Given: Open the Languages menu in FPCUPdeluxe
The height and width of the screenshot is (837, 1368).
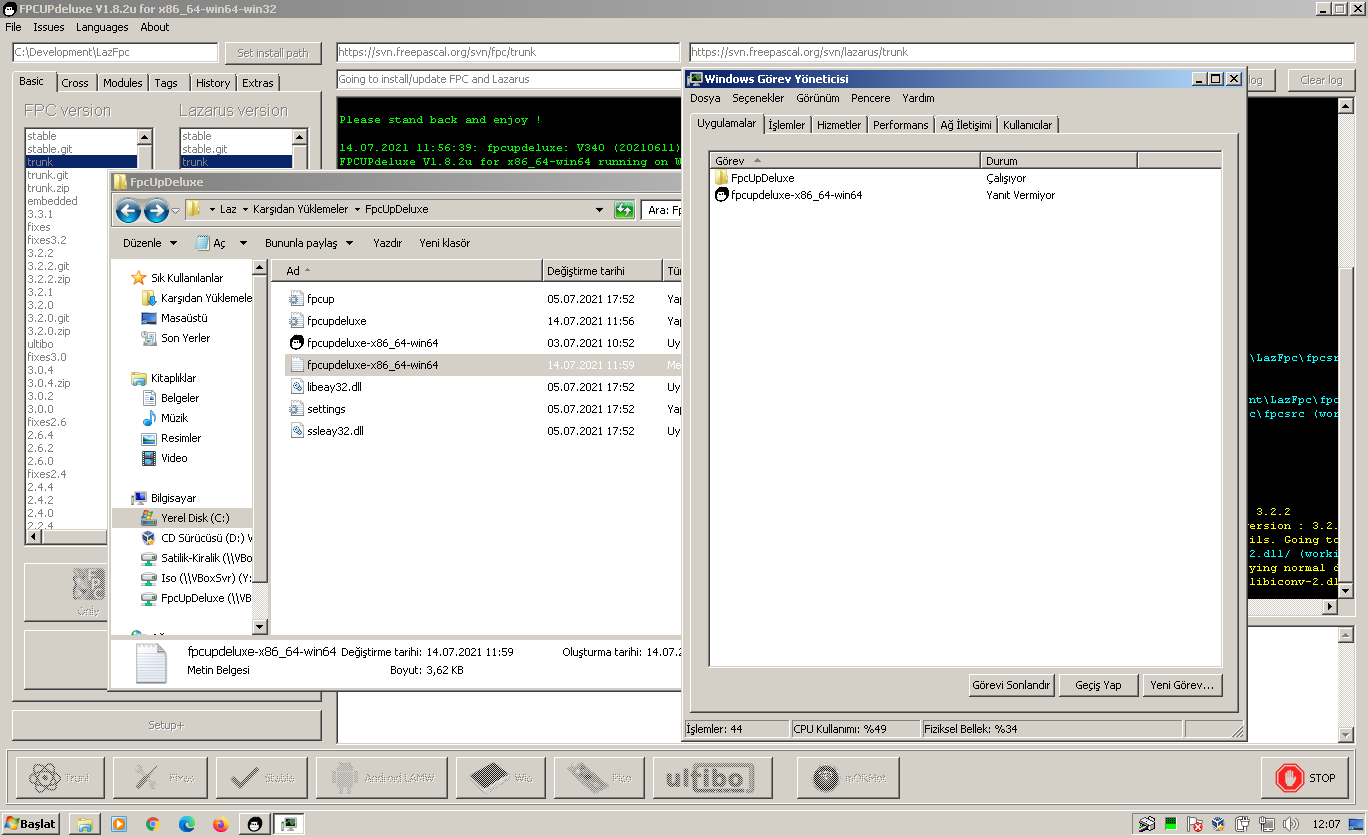Looking at the screenshot, I should tap(101, 27).
